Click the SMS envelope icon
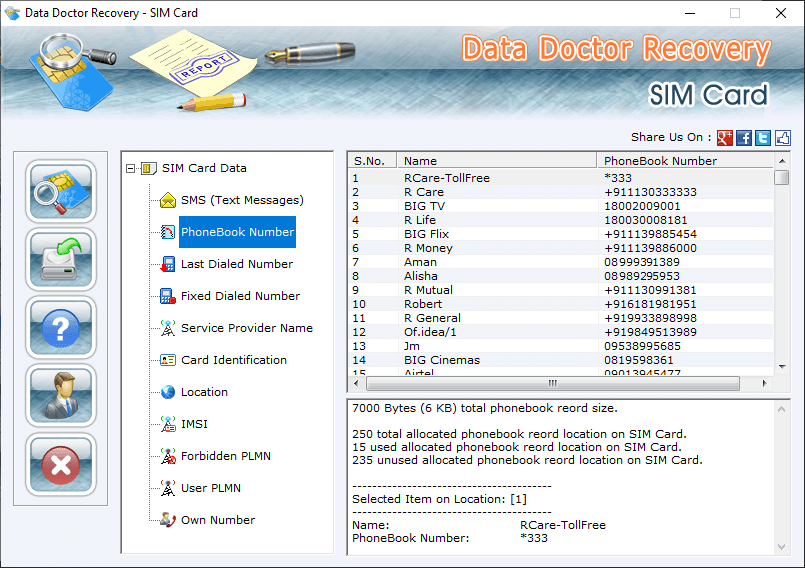805x568 pixels. pyautogui.click(x=168, y=200)
